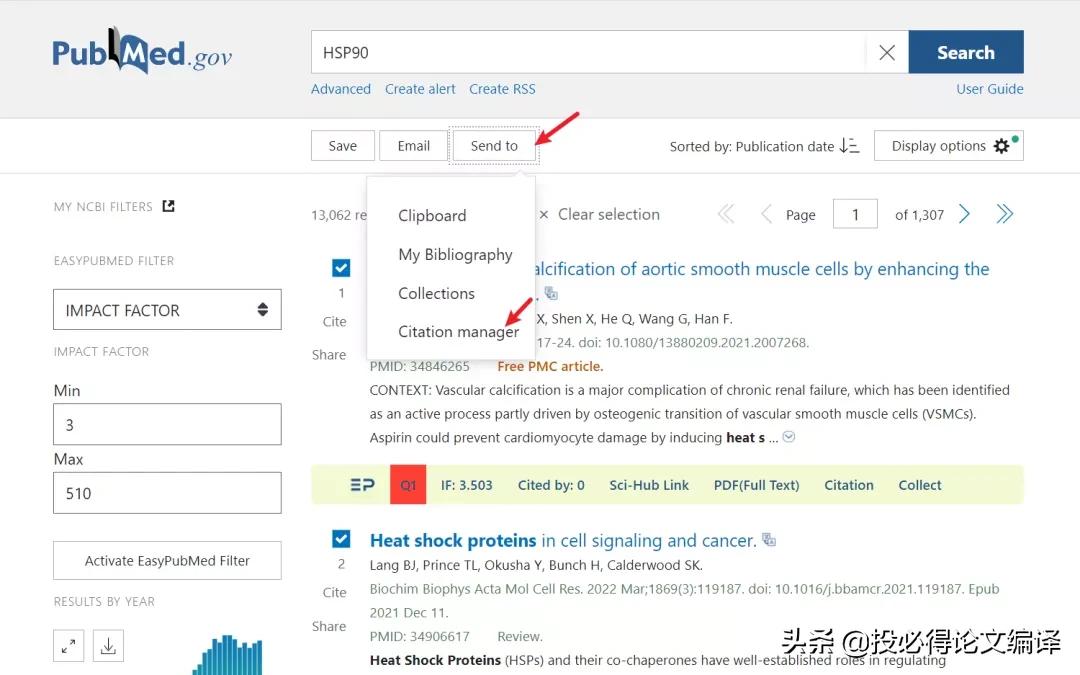1080x675 pixels.
Task: Click Cite under result 2
Action: click(x=334, y=592)
